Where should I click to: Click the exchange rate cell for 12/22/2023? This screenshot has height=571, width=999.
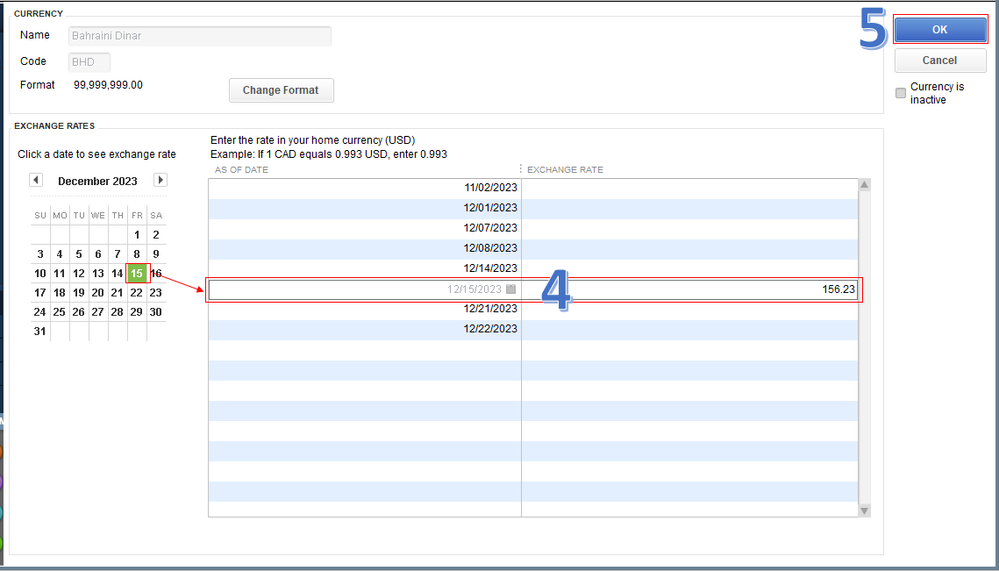(690, 329)
